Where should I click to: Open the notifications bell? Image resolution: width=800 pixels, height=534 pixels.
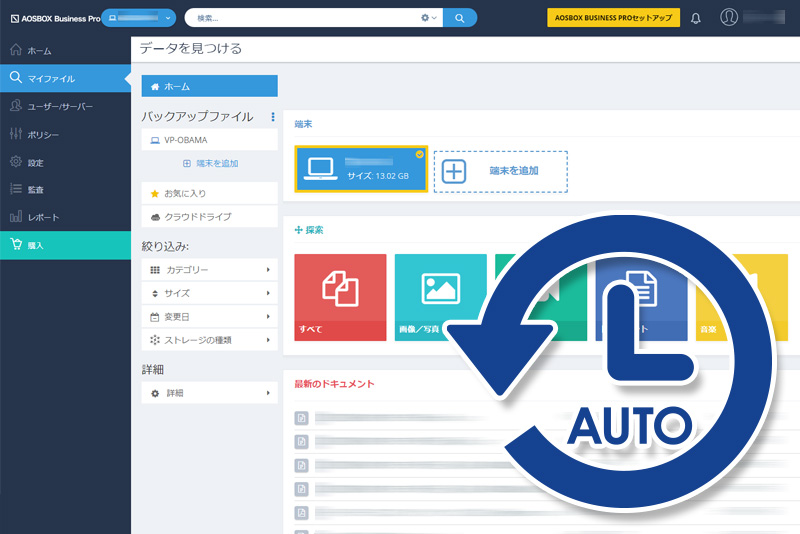click(x=696, y=18)
